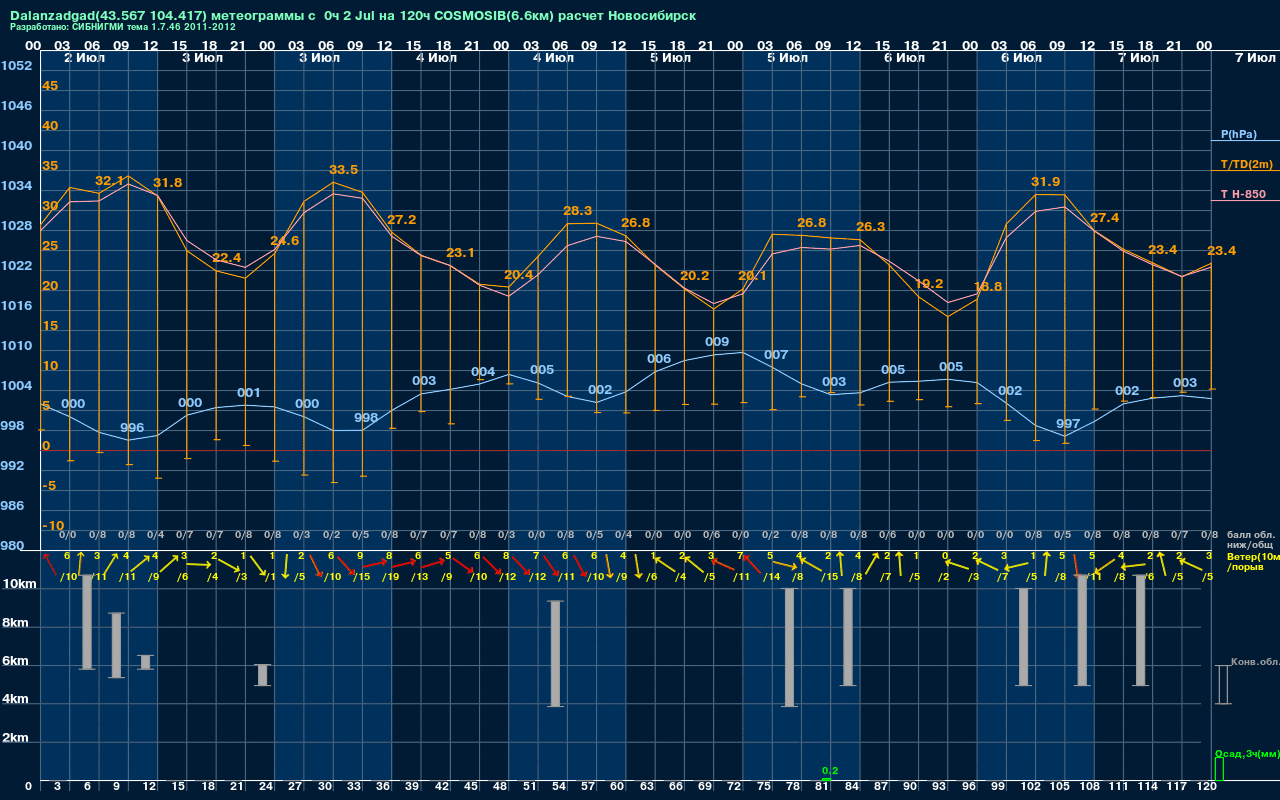This screenshot has width=1280, height=800.
Task: Click forecast hour 120 on the bottom axis
Action: click(x=1206, y=788)
